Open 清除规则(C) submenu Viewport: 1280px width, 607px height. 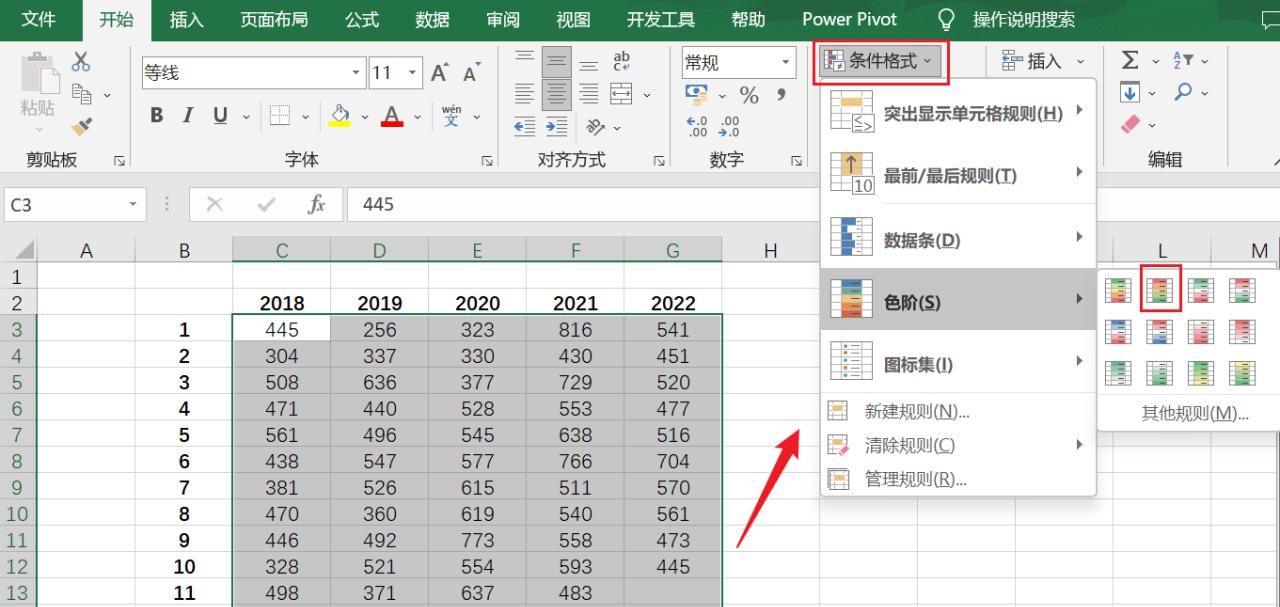pyautogui.click(x=958, y=445)
